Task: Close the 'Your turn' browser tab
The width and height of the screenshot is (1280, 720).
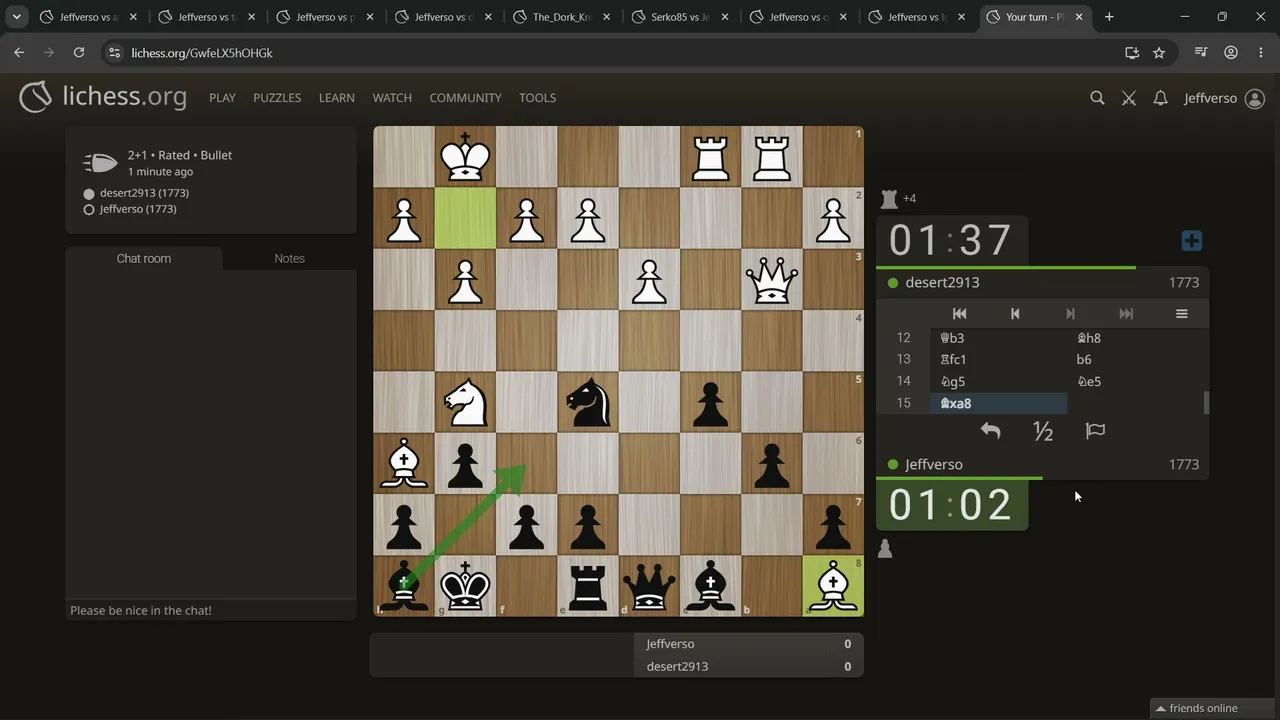Action: tap(1079, 17)
